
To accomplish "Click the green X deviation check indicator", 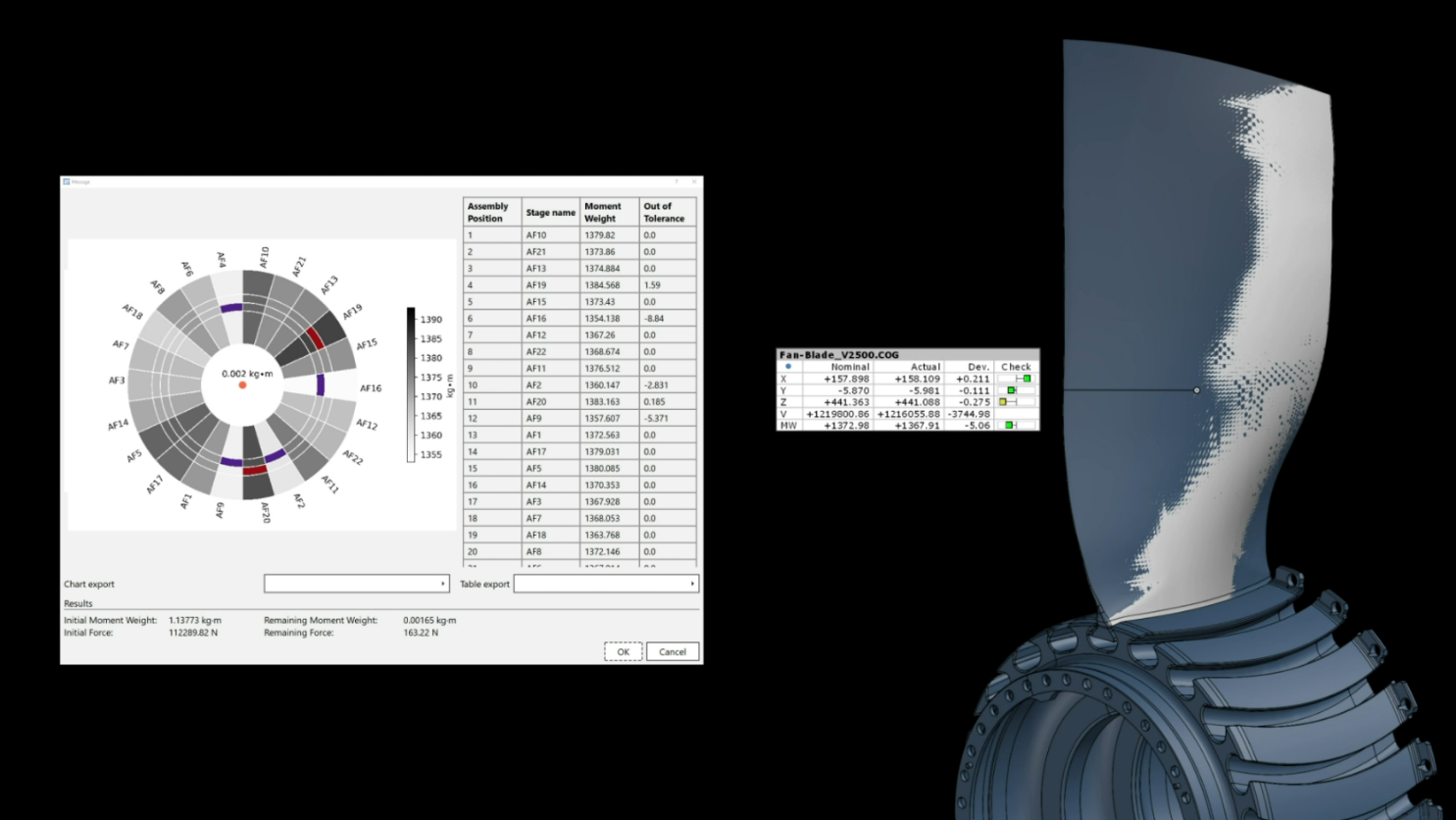I will 1027,379.
